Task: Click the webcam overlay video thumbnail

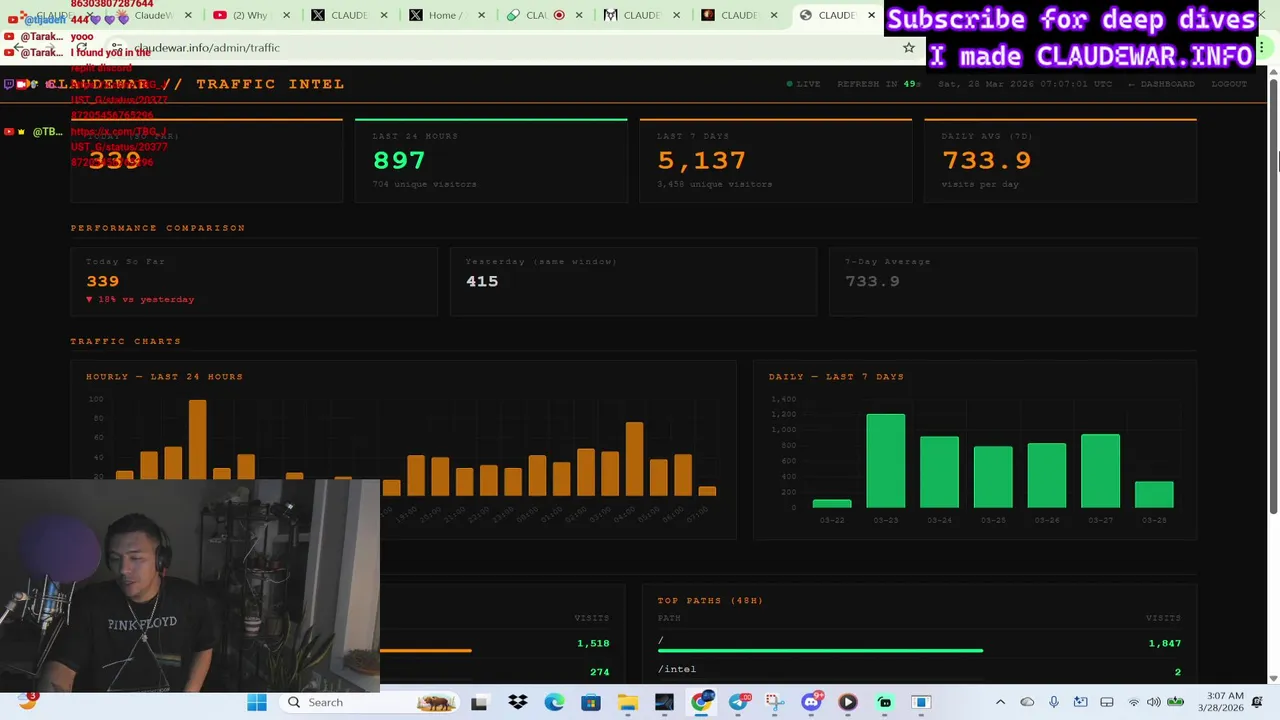Action: click(x=190, y=586)
